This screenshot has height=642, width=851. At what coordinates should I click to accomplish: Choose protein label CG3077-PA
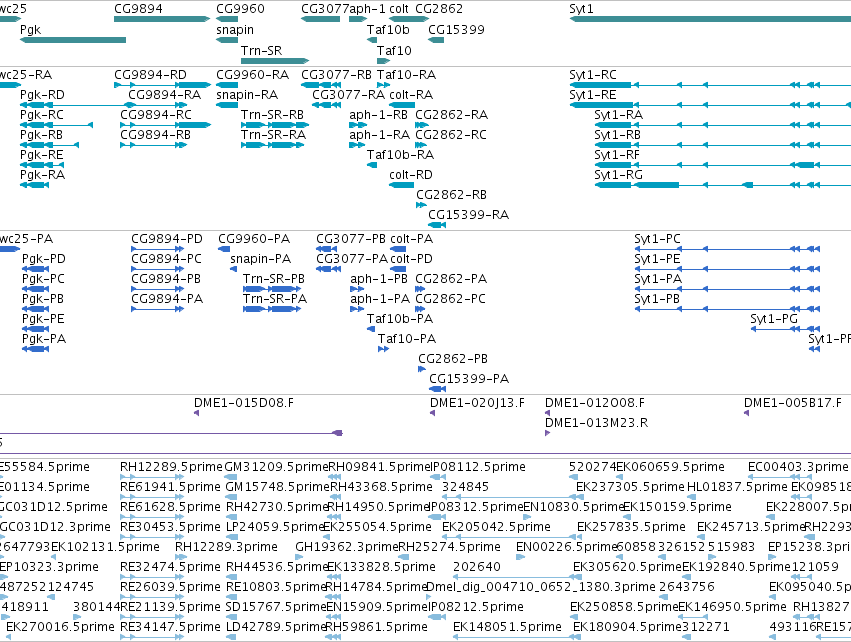[352, 259]
